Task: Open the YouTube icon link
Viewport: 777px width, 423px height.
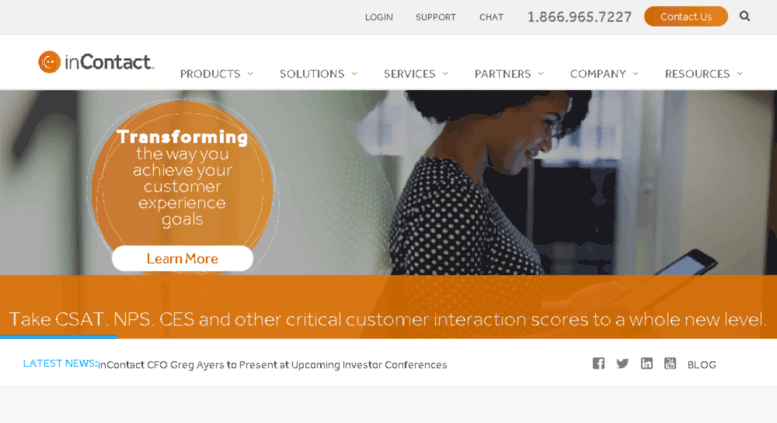Action: point(670,364)
